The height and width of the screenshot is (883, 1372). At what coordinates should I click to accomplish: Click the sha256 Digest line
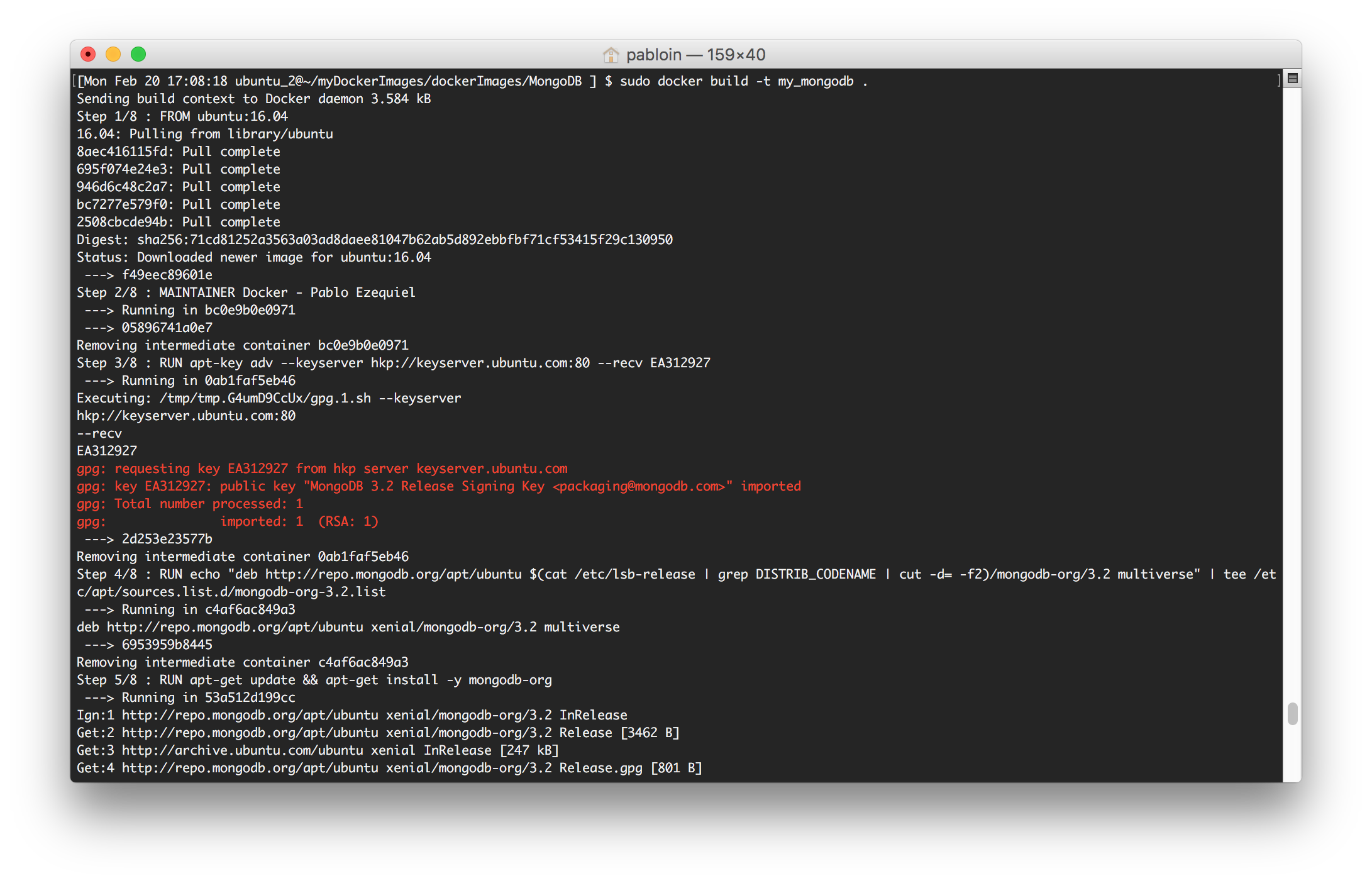coord(374,240)
